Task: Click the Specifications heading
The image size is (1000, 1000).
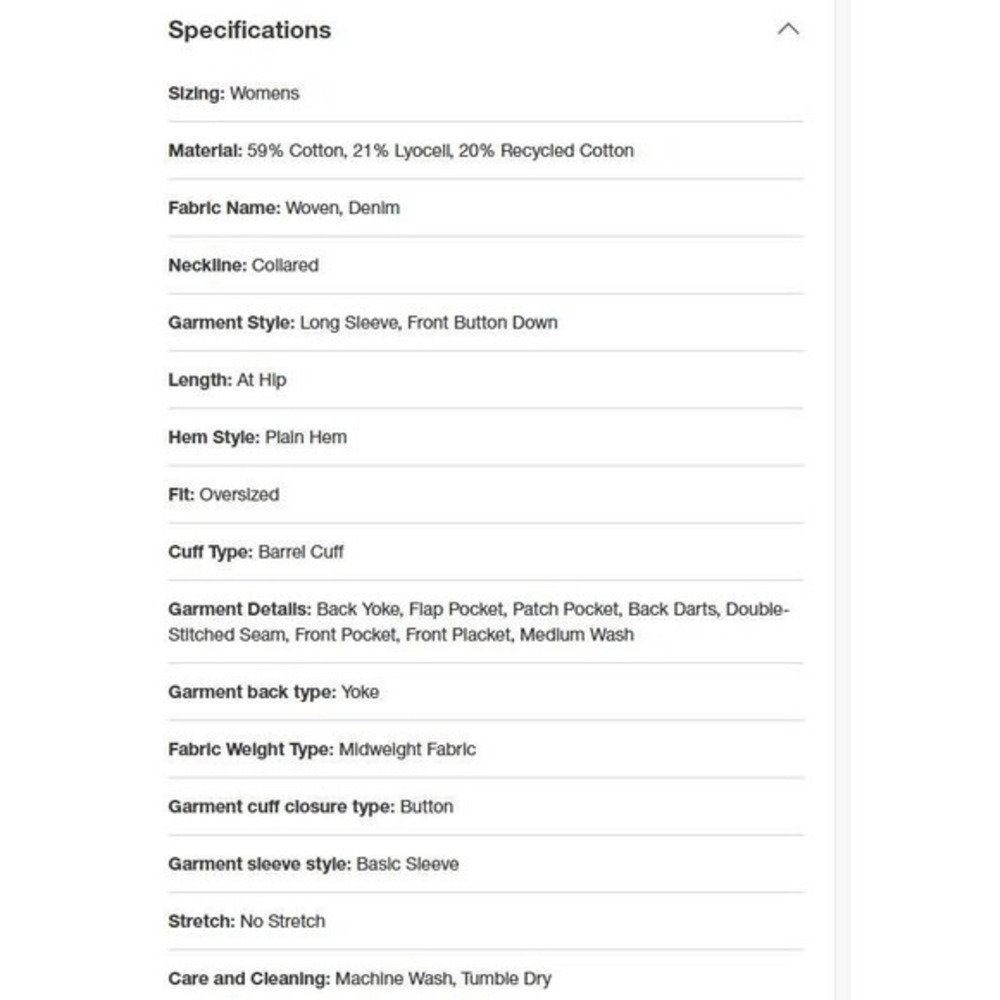Action: click(x=249, y=30)
